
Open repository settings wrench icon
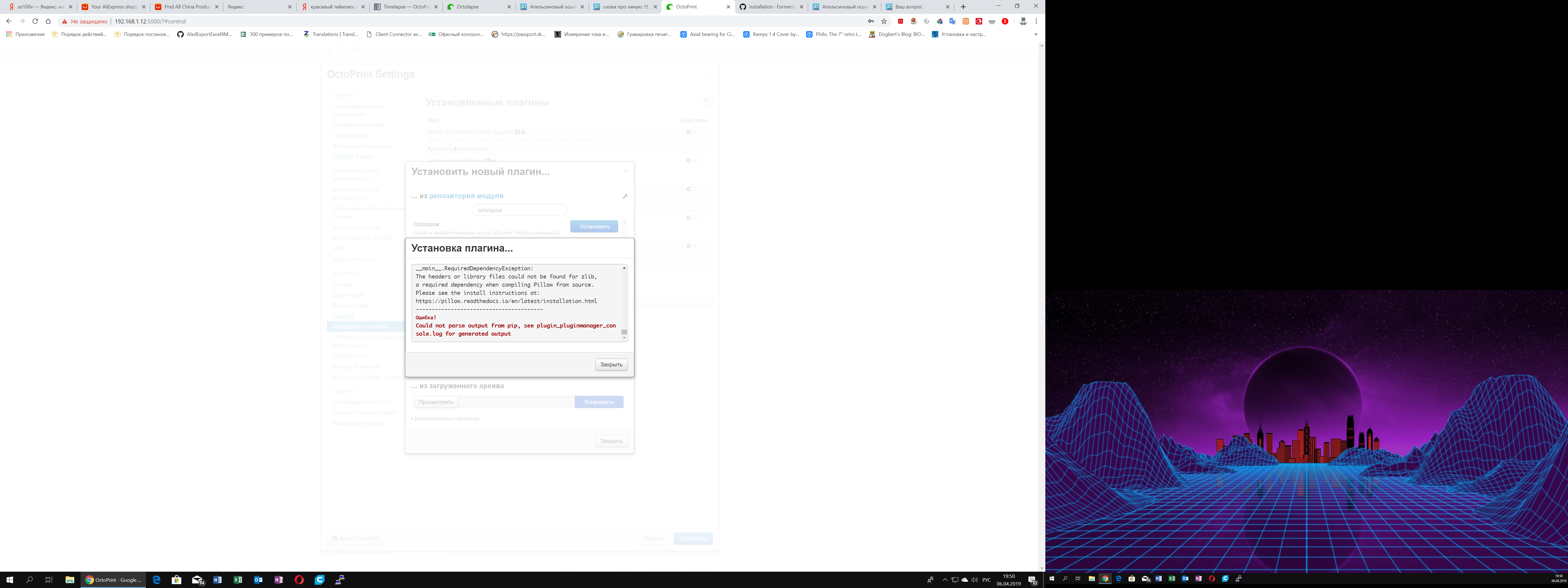coord(624,196)
